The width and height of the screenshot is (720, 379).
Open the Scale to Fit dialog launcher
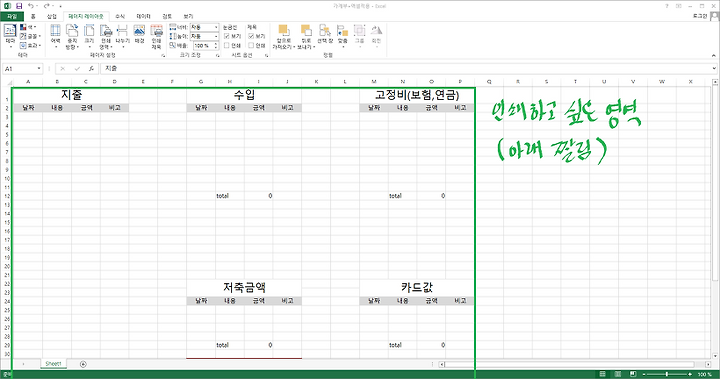(x=218, y=56)
